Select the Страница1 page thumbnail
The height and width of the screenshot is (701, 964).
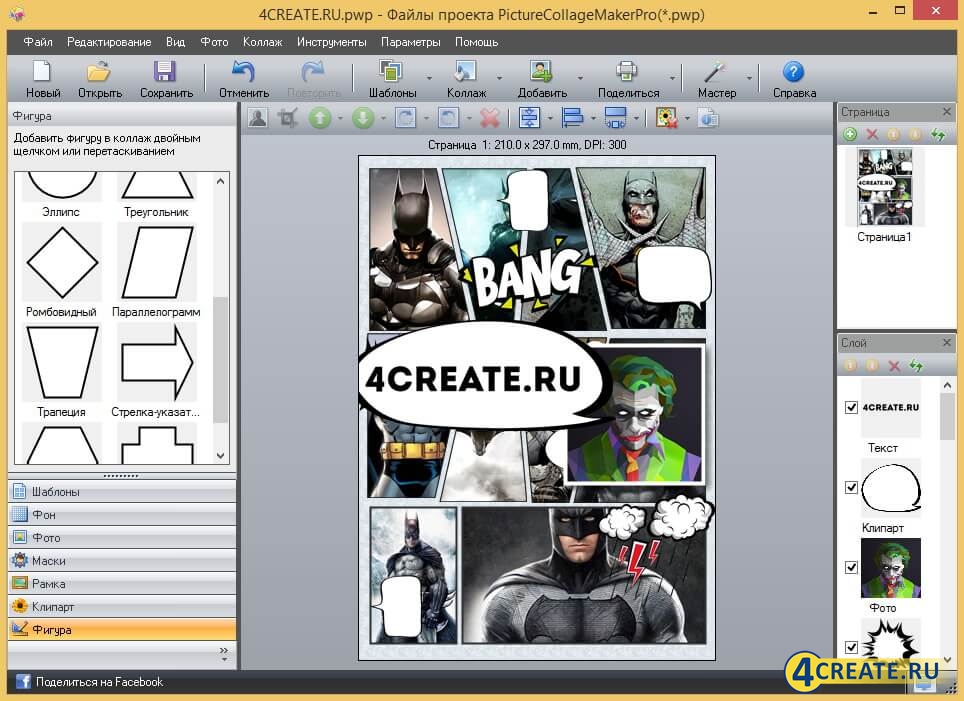884,188
